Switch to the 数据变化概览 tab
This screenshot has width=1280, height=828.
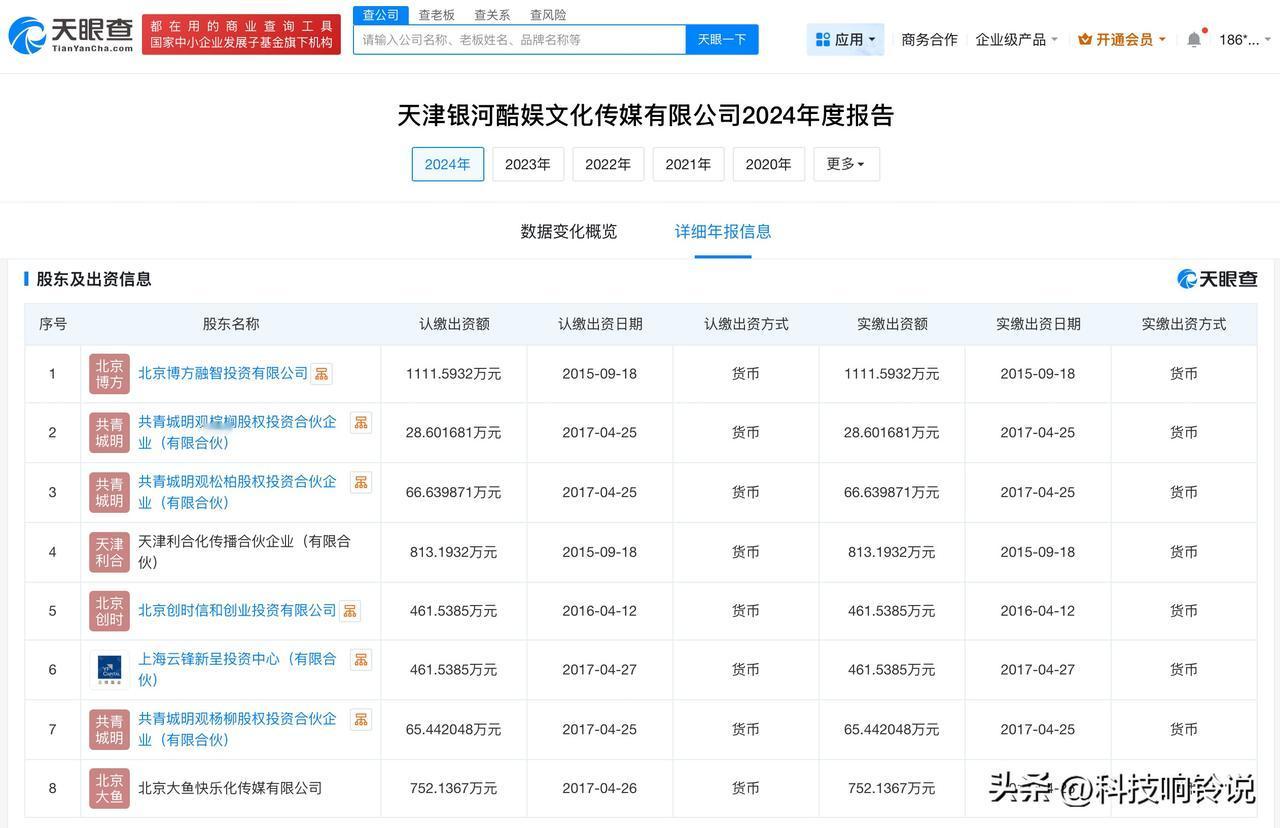point(568,232)
